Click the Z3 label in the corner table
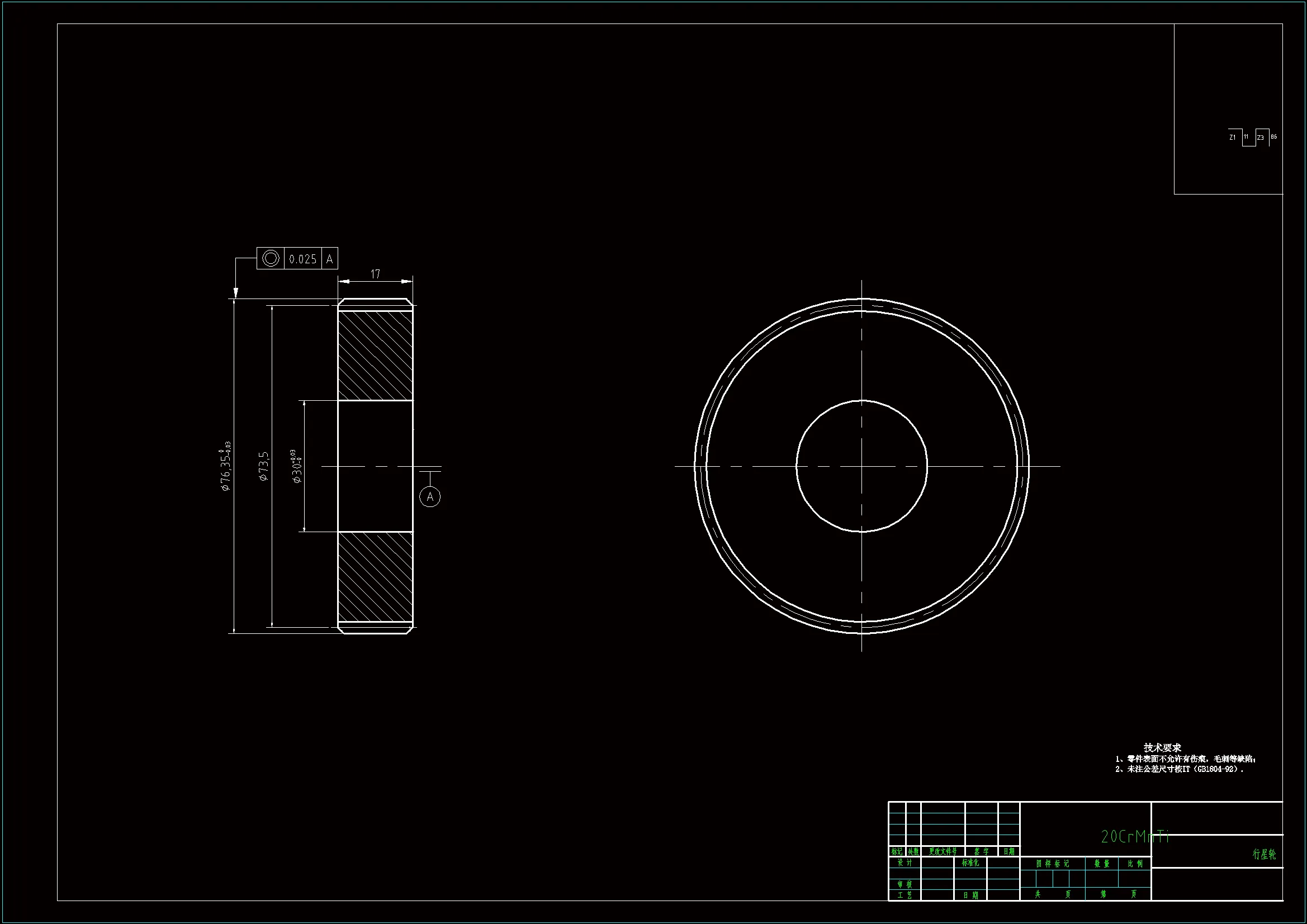Image resolution: width=1307 pixels, height=924 pixels. [x=1260, y=137]
